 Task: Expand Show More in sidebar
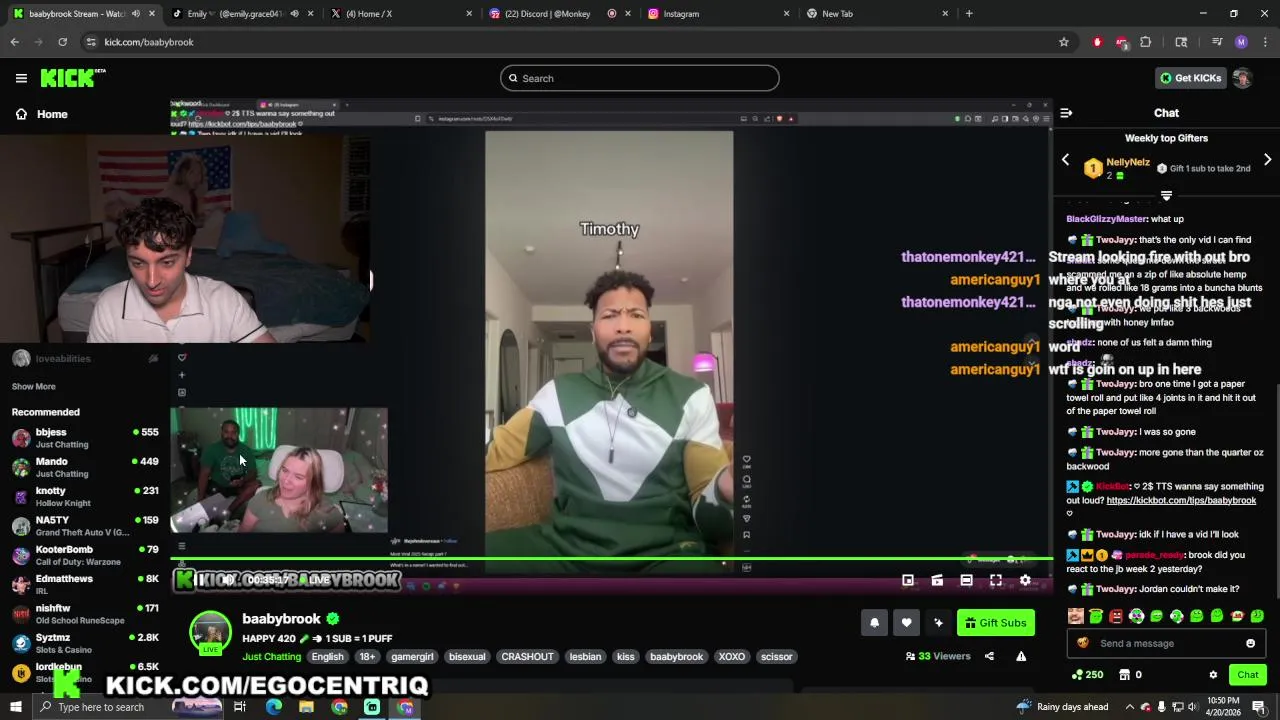(x=33, y=386)
